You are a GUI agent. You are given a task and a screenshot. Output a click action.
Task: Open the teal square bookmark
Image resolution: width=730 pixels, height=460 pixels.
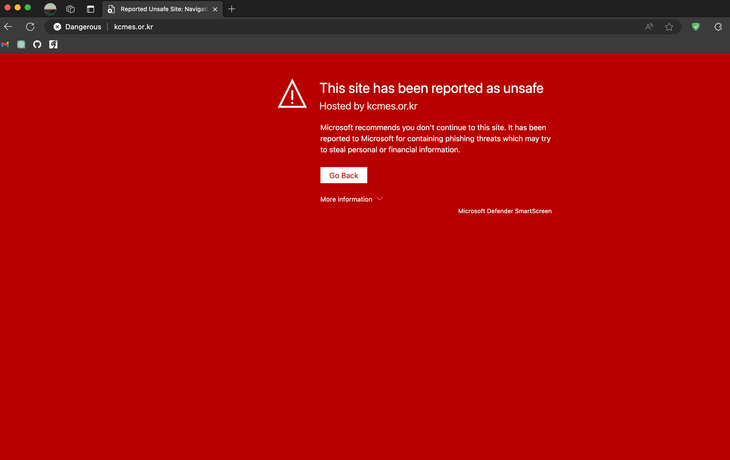21,44
